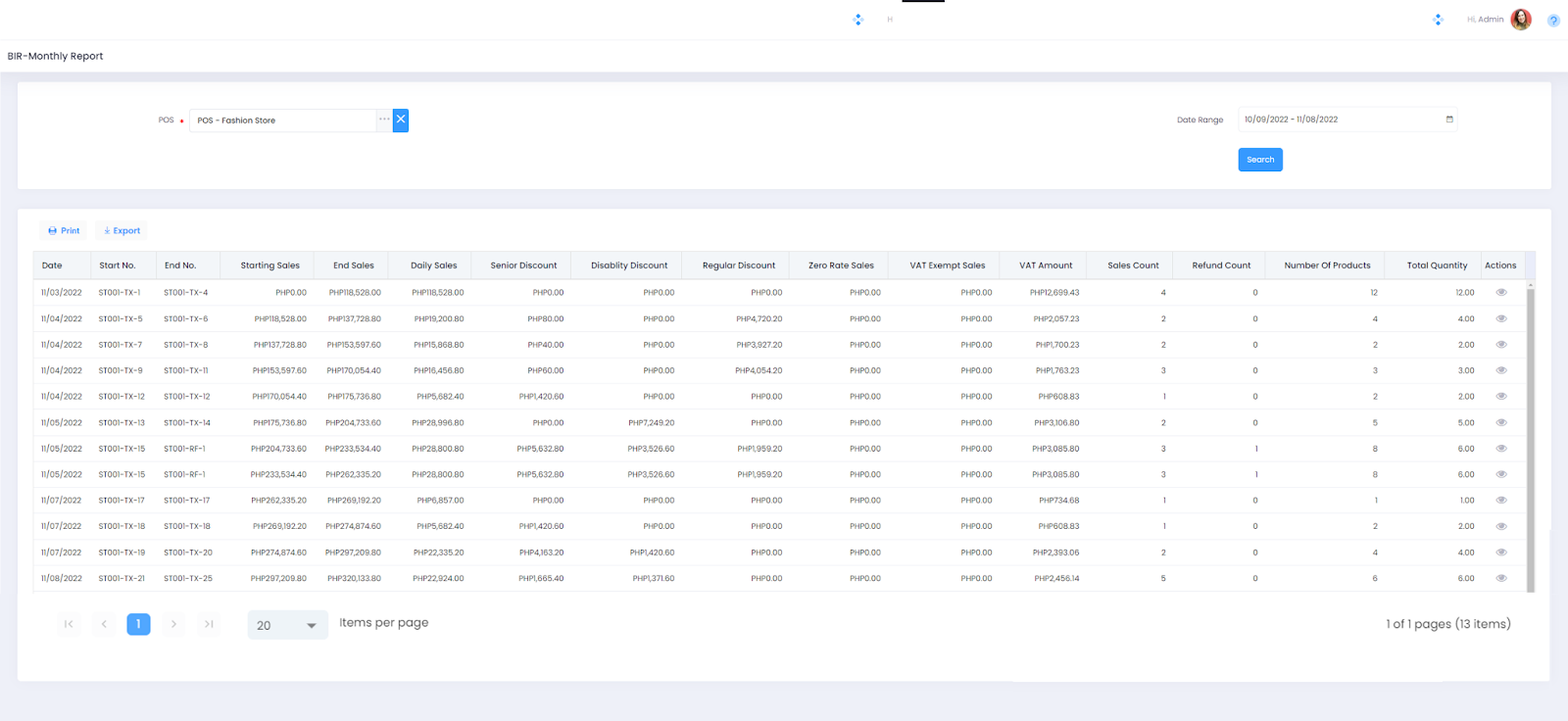This screenshot has width=1568, height=721.
Task: View details for the 11/08/2022 row
Action: click(1500, 579)
